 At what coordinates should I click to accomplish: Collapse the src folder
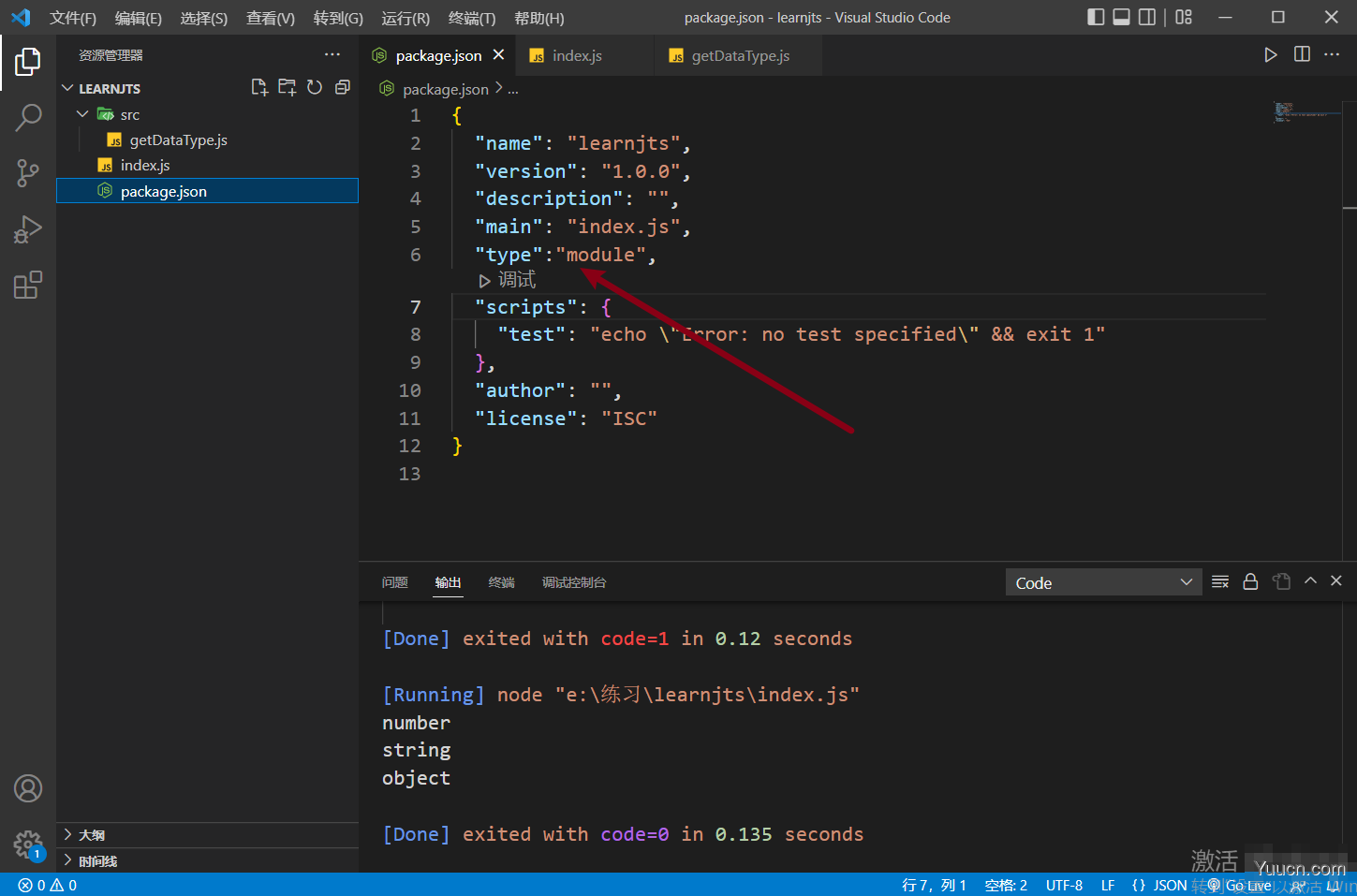83,114
